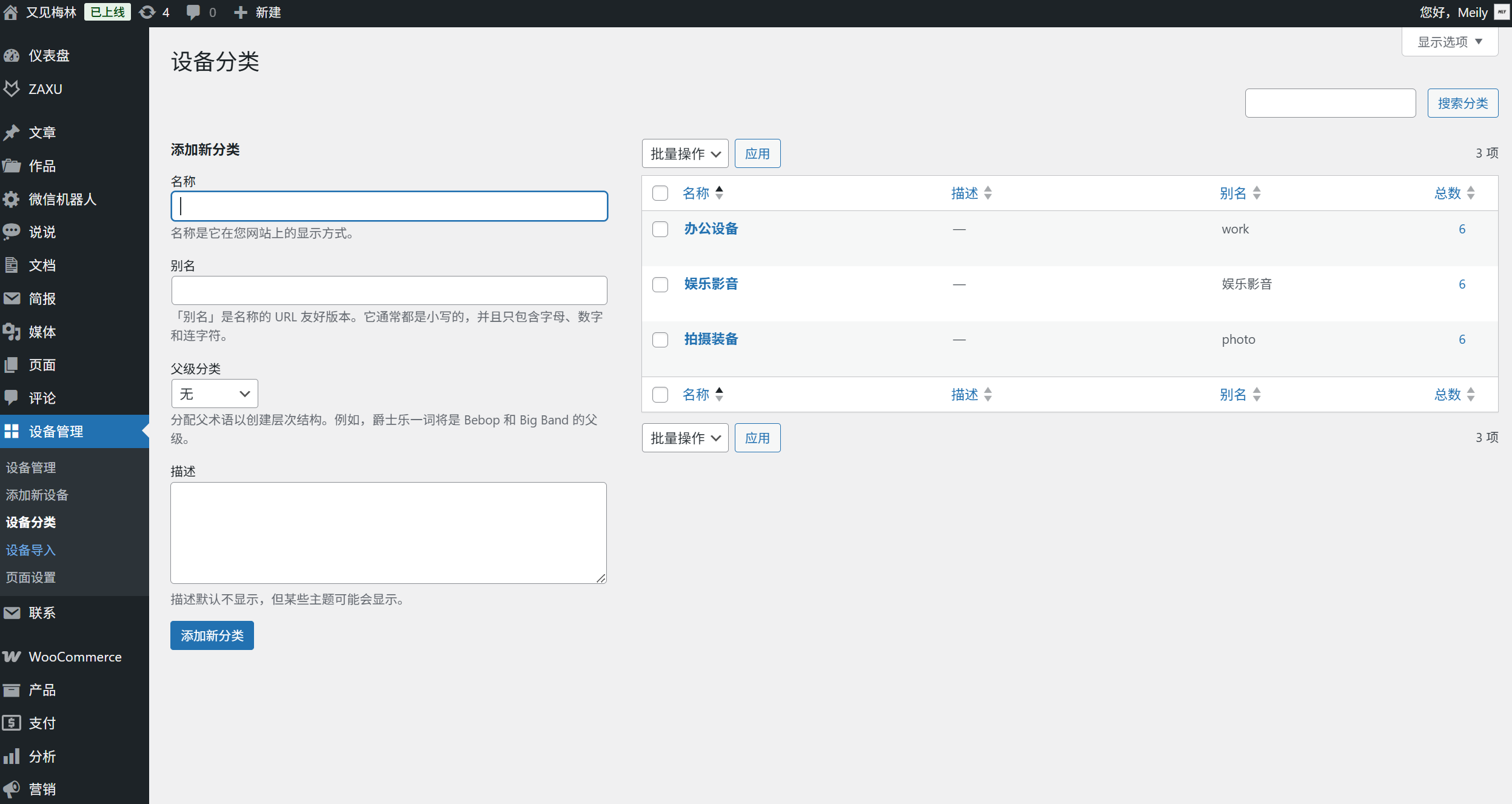Check the box for 办公设备
The width and height of the screenshot is (1512, 804).
(x=660, y=229)
